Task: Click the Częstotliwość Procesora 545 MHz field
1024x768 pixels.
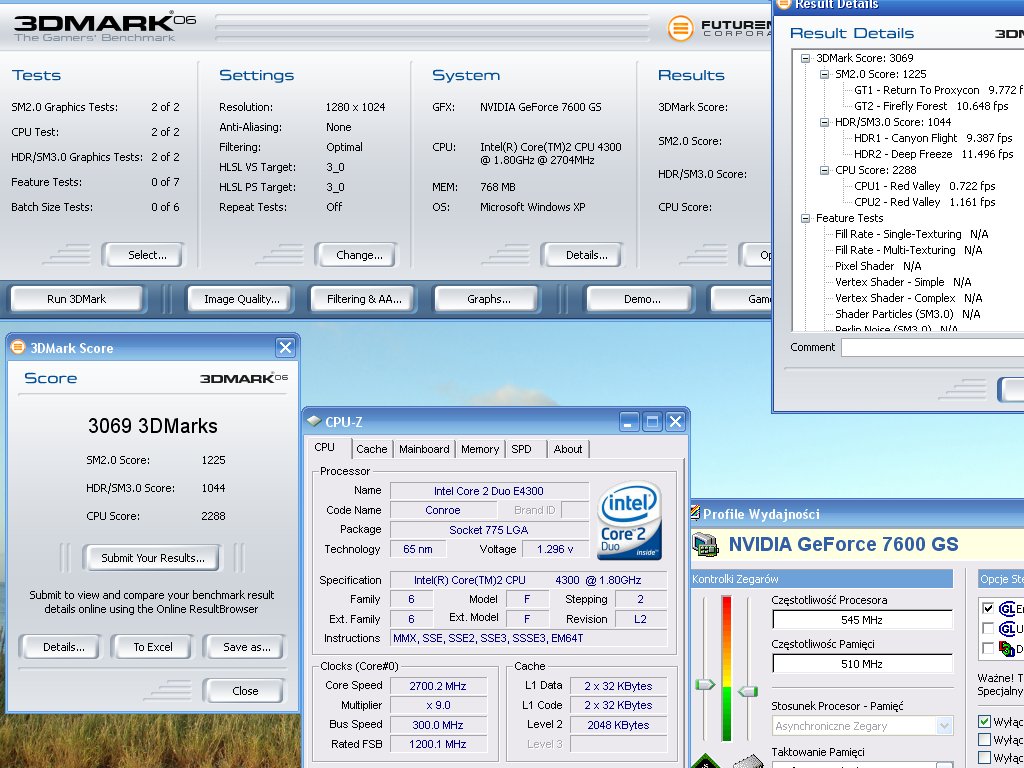Action: tap(861, 619)
